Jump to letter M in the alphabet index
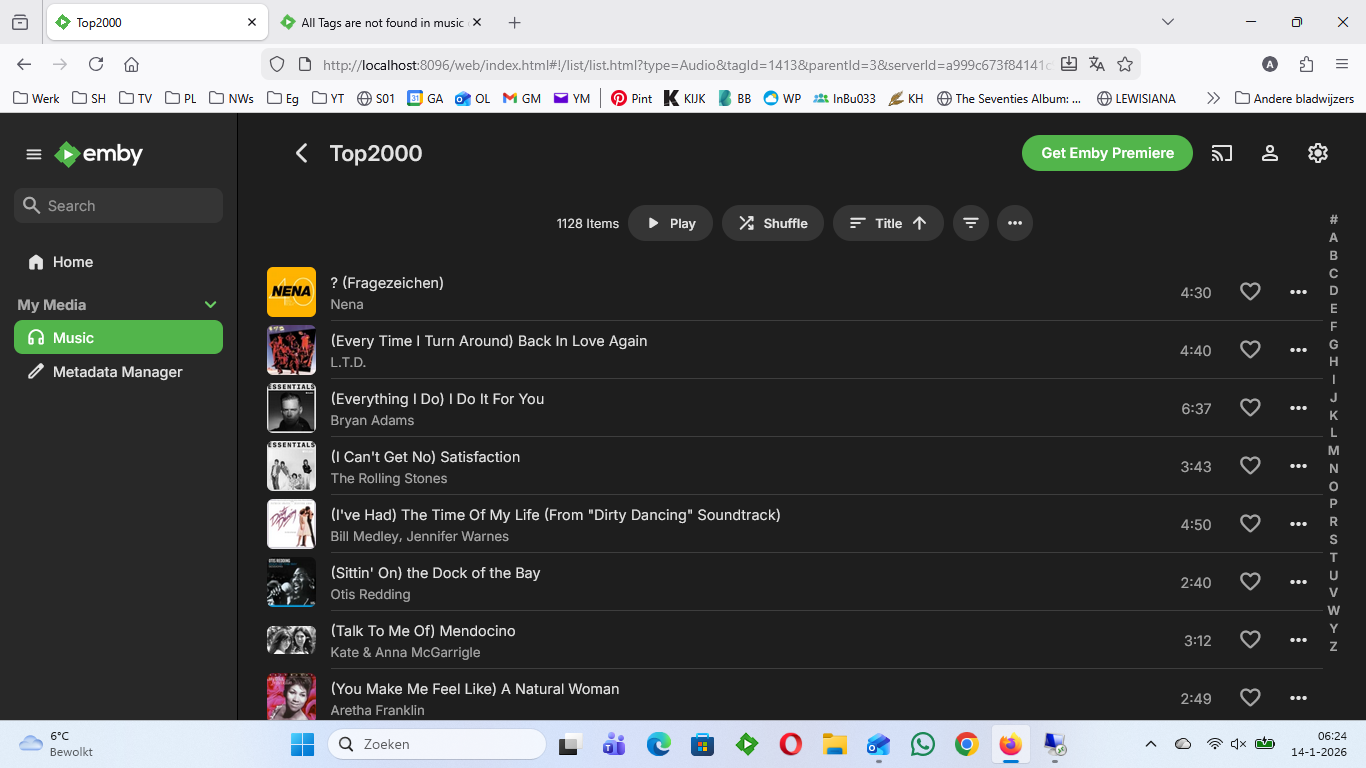This screenshot has width=1366, height=768. pos(1333,451)
